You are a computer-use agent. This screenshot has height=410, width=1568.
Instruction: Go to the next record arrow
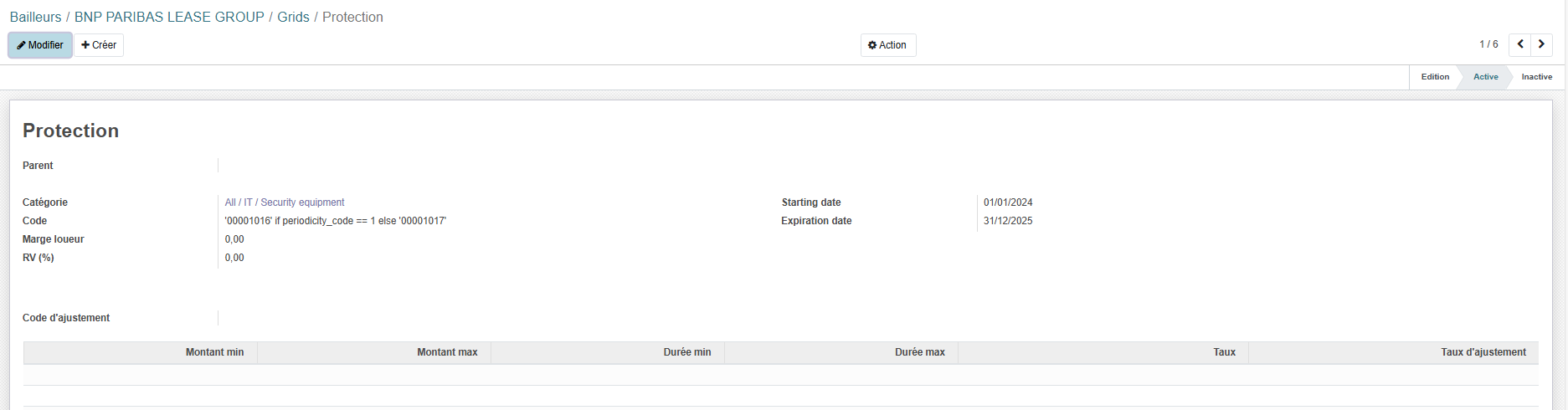pyautogui.click(x=1541, y=44)
